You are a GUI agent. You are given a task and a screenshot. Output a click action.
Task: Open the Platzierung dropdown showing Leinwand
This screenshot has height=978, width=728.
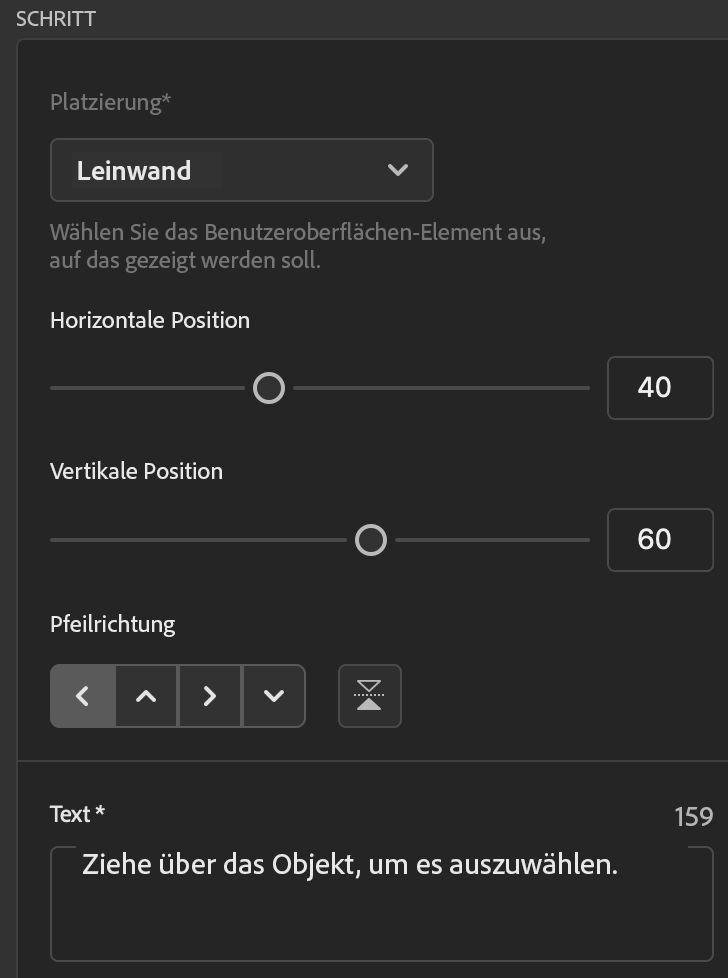pos(241,170)
